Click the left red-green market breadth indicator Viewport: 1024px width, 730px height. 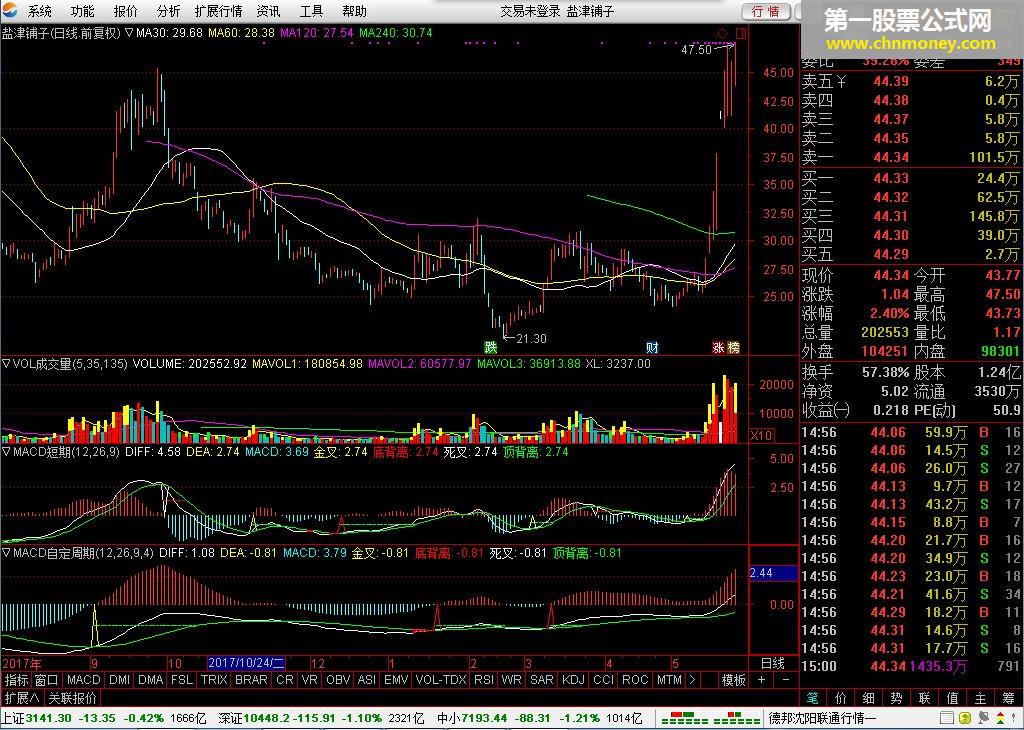tap(684, 718)
